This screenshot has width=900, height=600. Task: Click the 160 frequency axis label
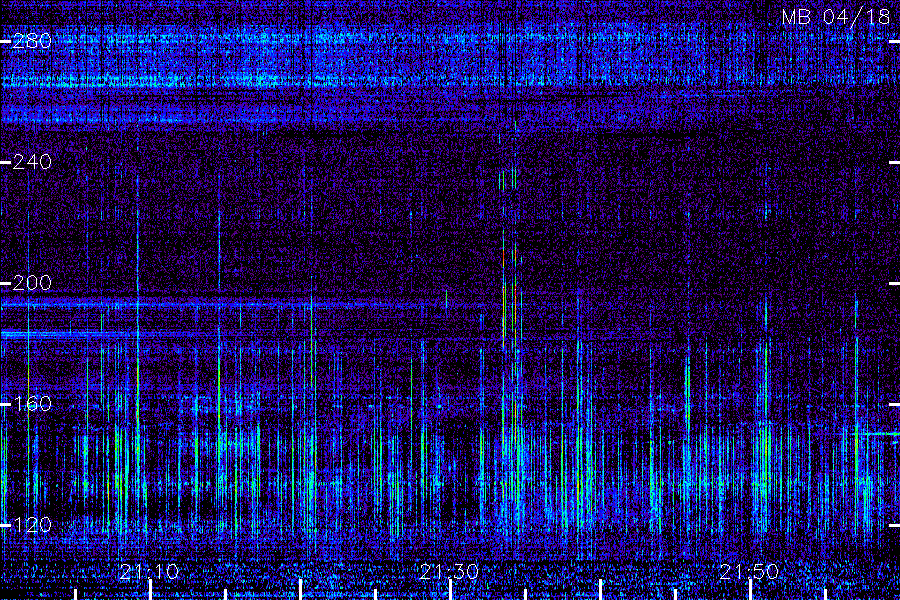[32, 404]
